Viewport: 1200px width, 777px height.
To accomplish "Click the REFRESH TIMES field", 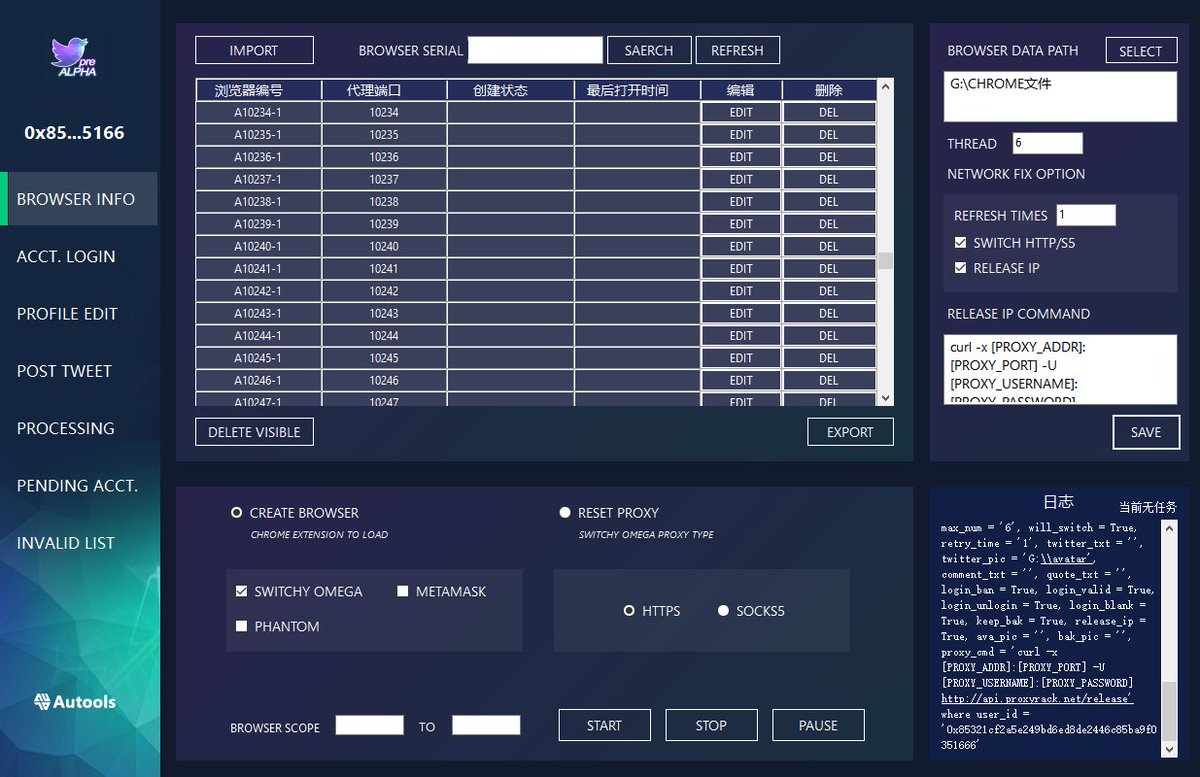I will point(1085,215).
